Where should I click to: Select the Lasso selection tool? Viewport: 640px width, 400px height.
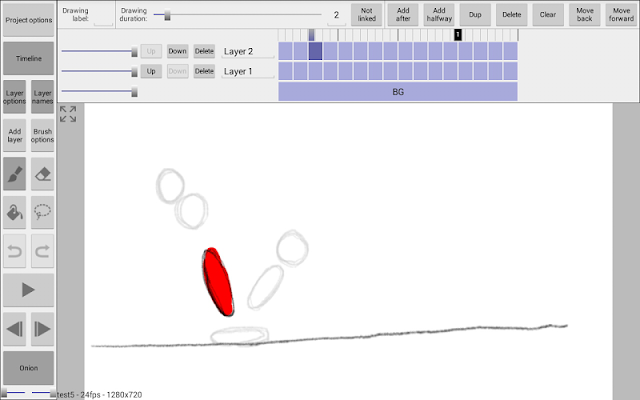click(42, 212)
